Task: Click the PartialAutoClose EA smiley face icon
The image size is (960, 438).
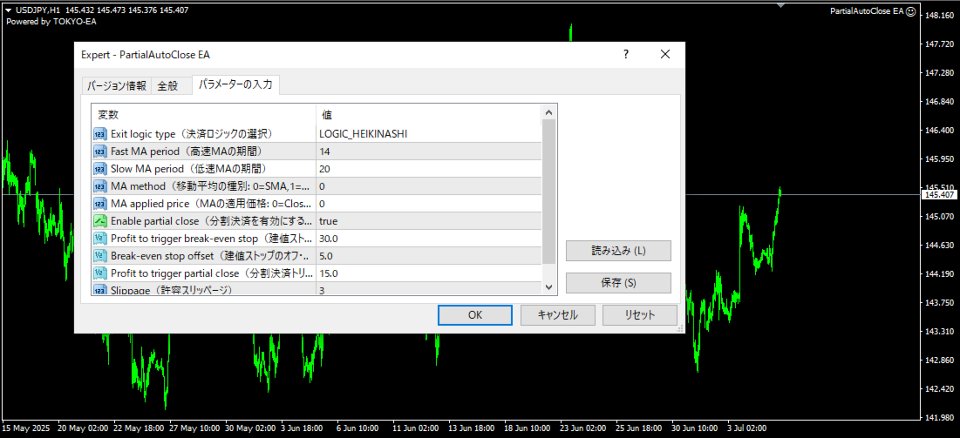Action: pos(911,12)
